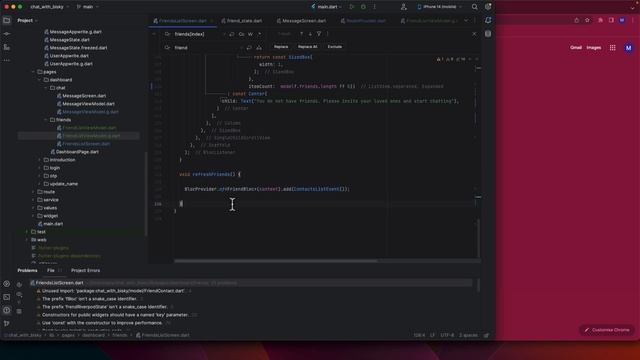Screen dimensions: 640x360
Task: Open main.dart in project tree
Action: pyautogui.click(x=51, y=224)
